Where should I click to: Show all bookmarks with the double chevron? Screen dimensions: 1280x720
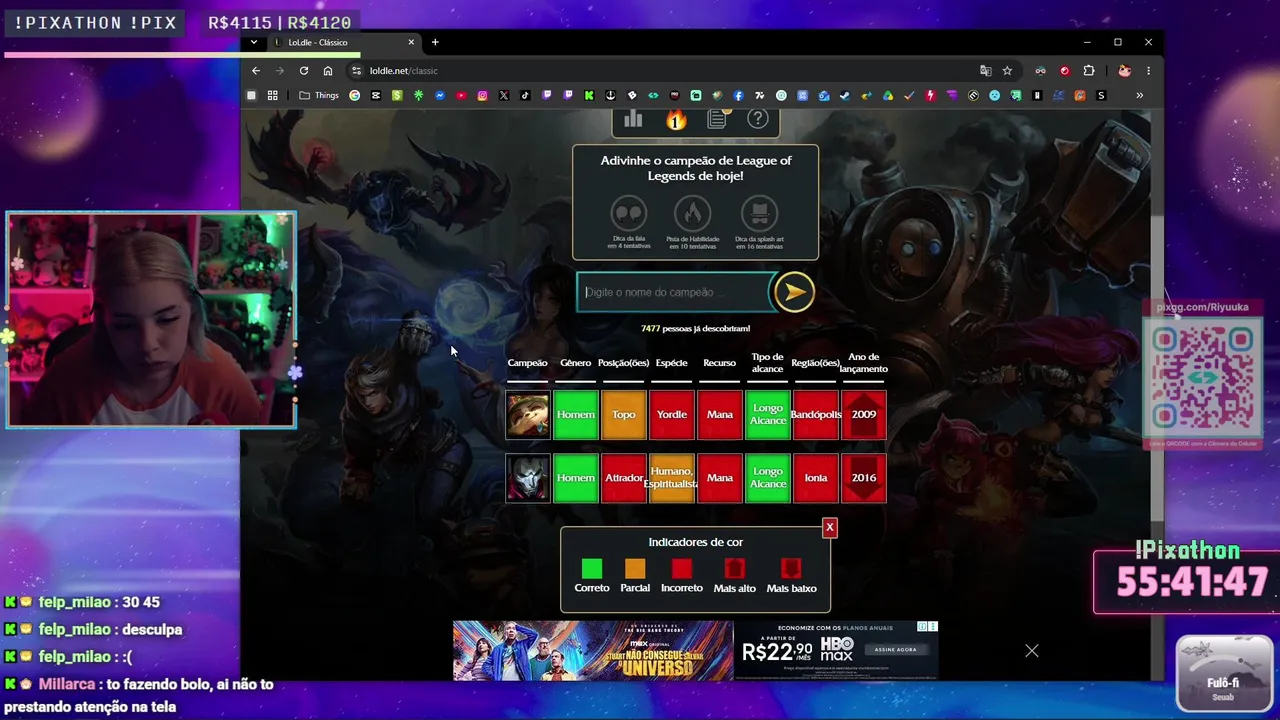click(x=1139, y=96)
